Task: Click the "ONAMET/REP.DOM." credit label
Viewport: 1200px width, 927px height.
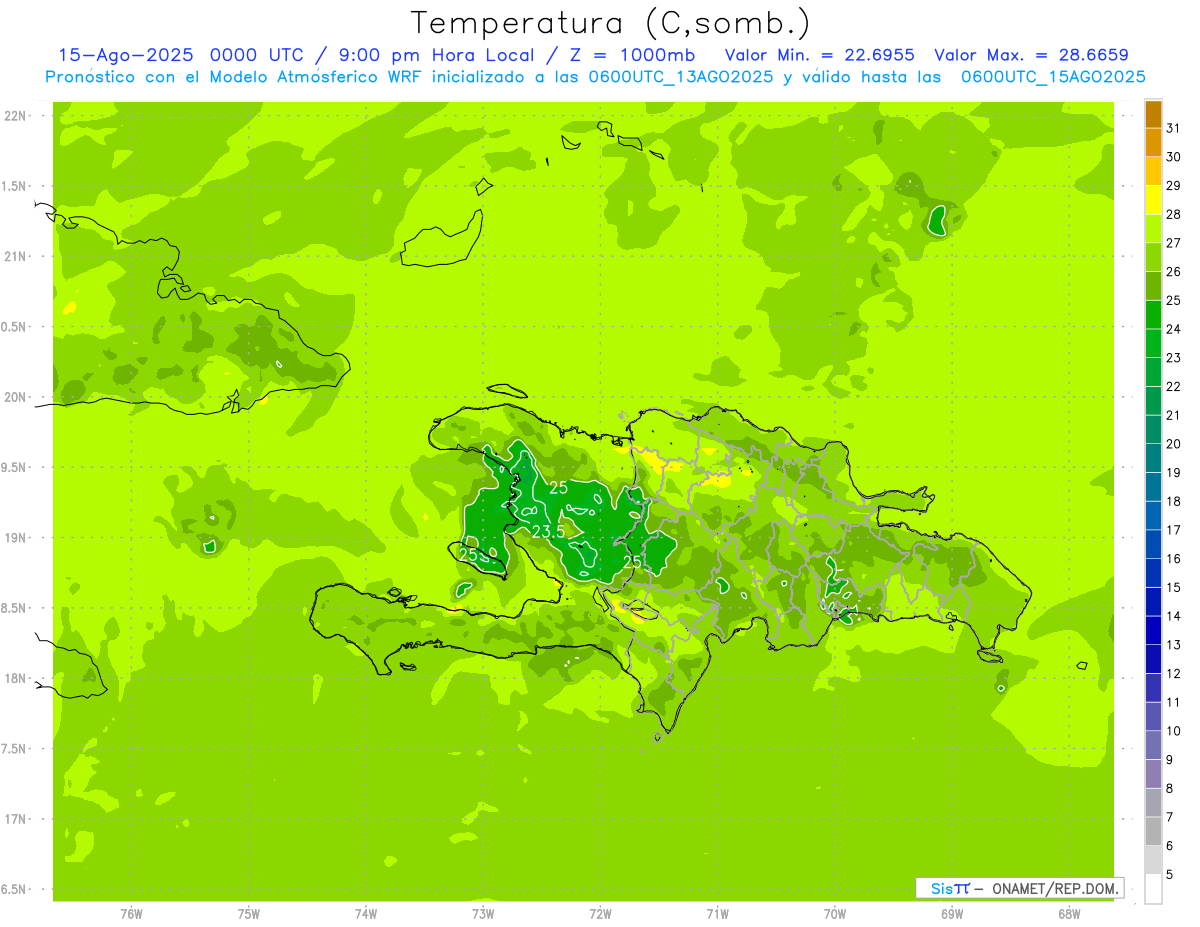Action: click(1056, 888)
